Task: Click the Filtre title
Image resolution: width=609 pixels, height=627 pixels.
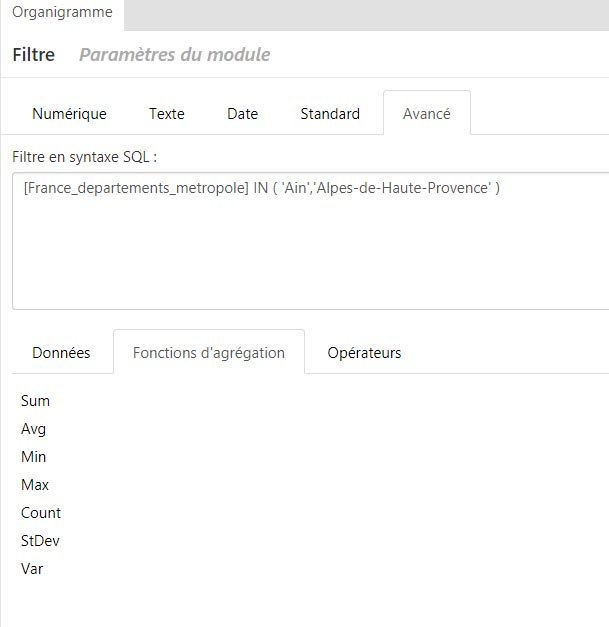Action: (x=34, y=54)
